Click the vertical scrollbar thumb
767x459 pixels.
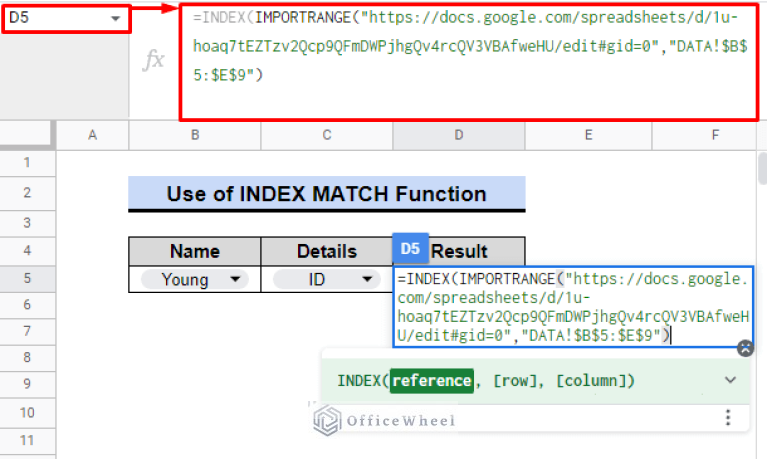click(x=763, y=168)
